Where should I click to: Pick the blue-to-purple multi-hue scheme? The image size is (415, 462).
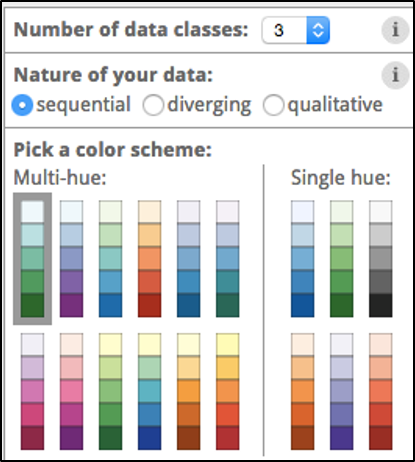(x=71, y=259)
